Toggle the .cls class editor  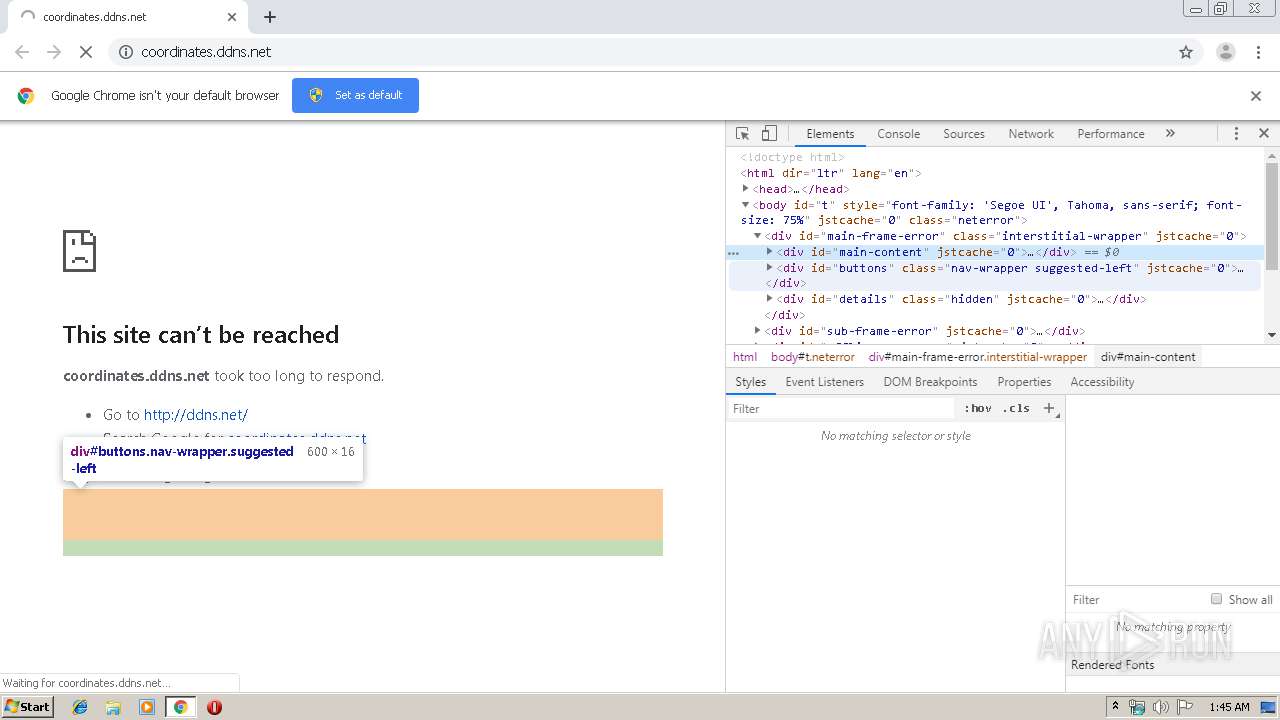click(1016, 408)
